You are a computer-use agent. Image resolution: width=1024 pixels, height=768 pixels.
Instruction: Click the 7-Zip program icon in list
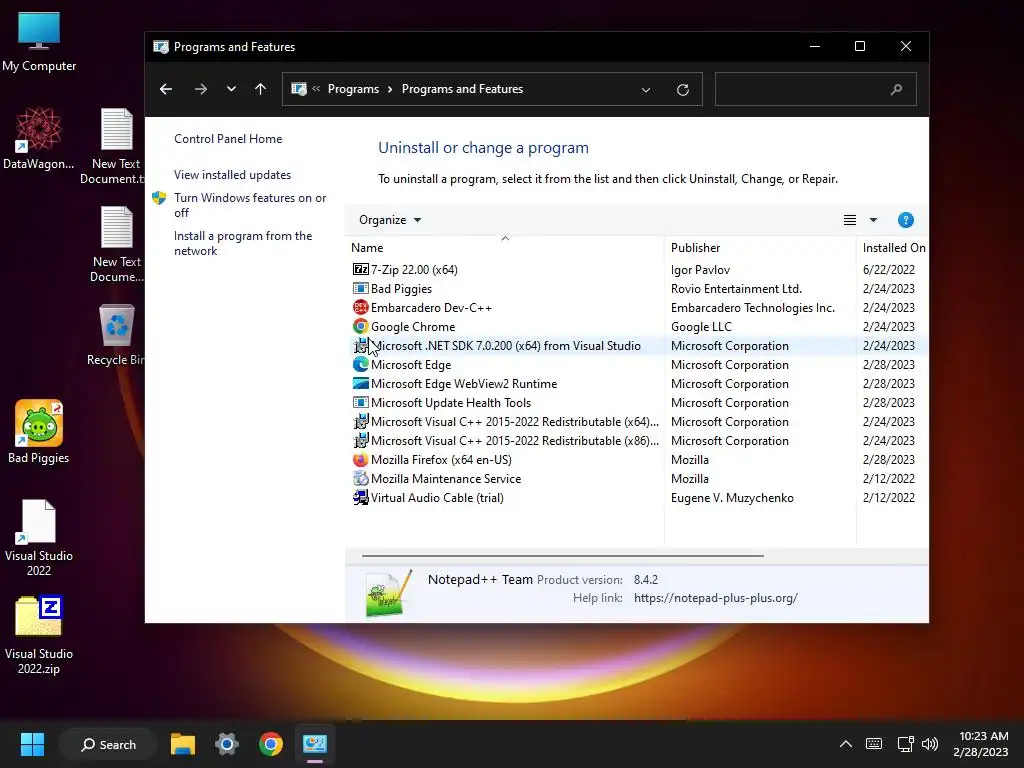pos(360,270)
